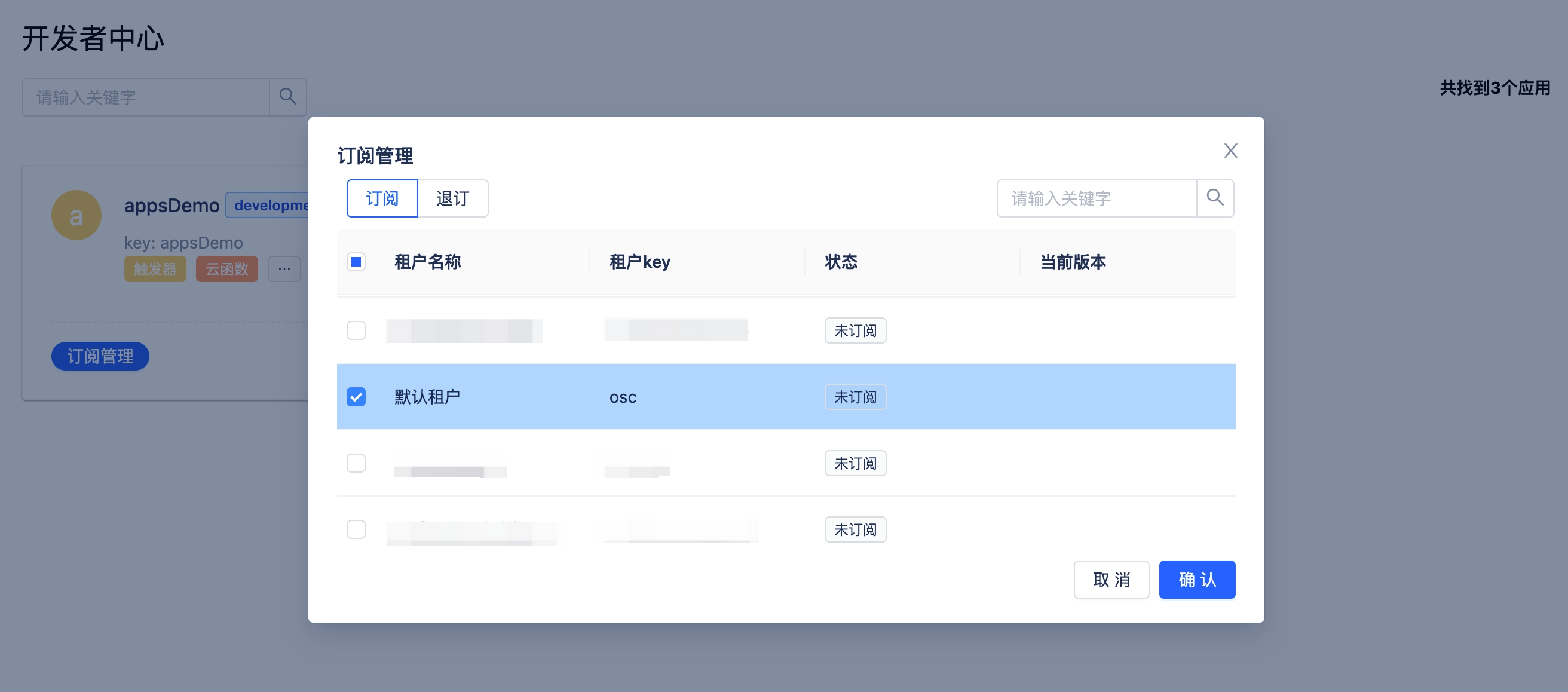
Task: Toggle the select-all checkbox in the table header
Action: [x=357, y=262]
